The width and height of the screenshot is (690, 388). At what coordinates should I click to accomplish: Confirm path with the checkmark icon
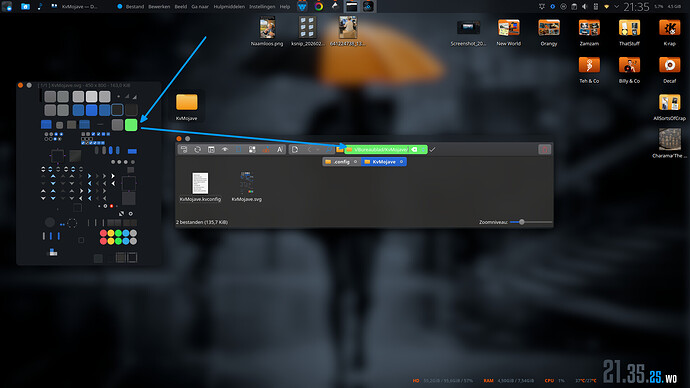[432, 150]
